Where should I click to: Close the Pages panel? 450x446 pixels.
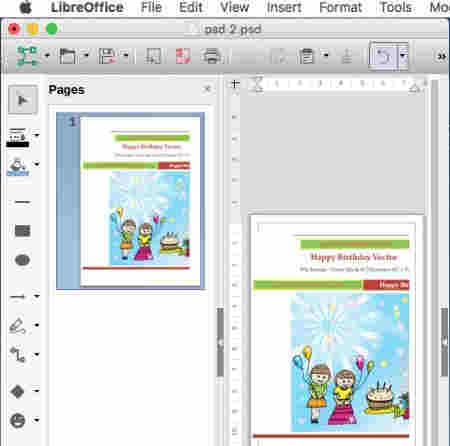point(207,89)
